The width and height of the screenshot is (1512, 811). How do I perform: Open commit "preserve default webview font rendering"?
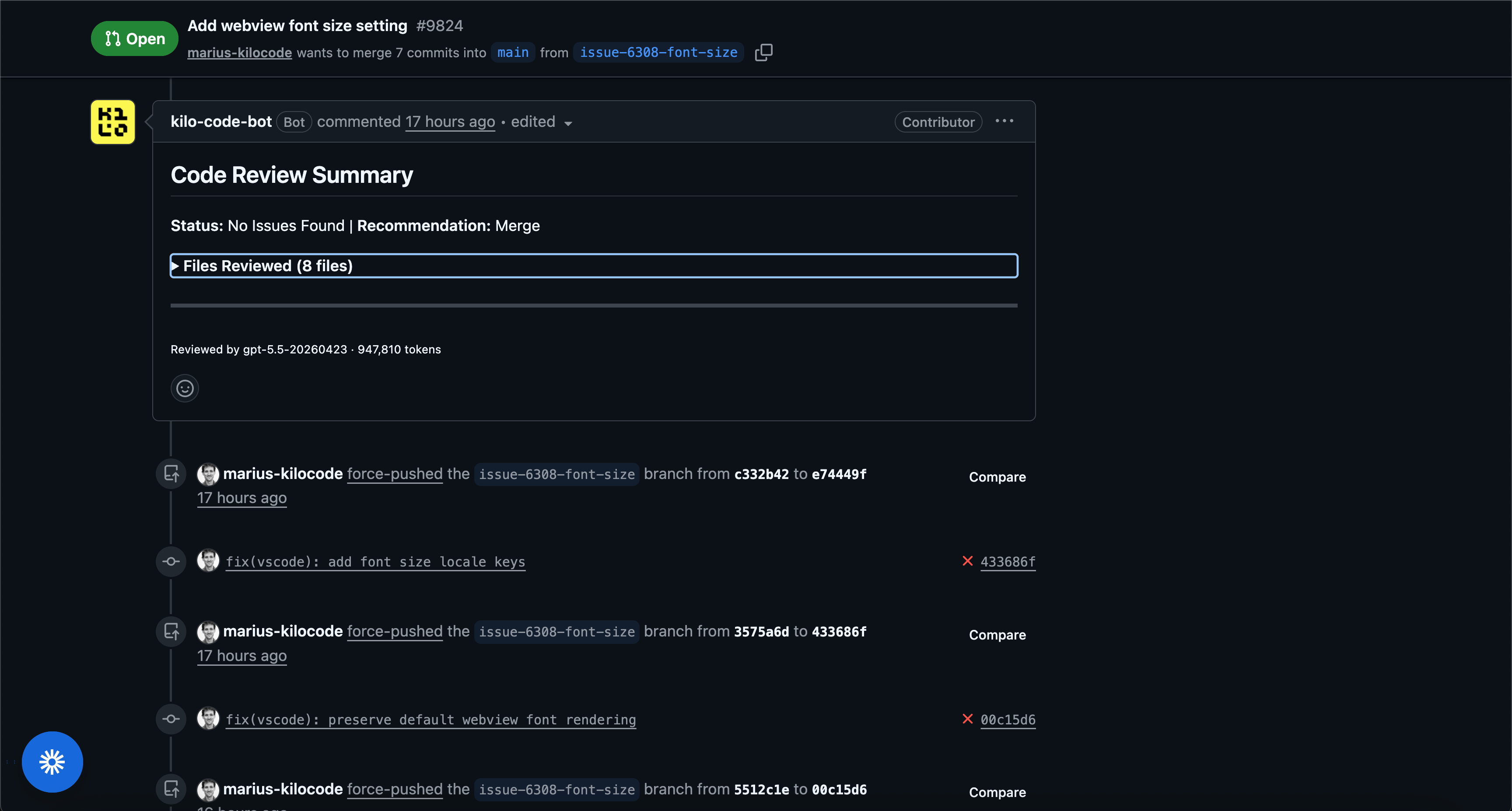click(431, 720)
